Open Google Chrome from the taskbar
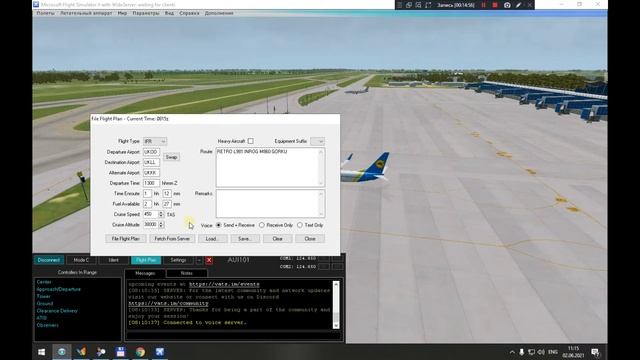The width and height of the screenshot is (640, 360). point(140,352)
